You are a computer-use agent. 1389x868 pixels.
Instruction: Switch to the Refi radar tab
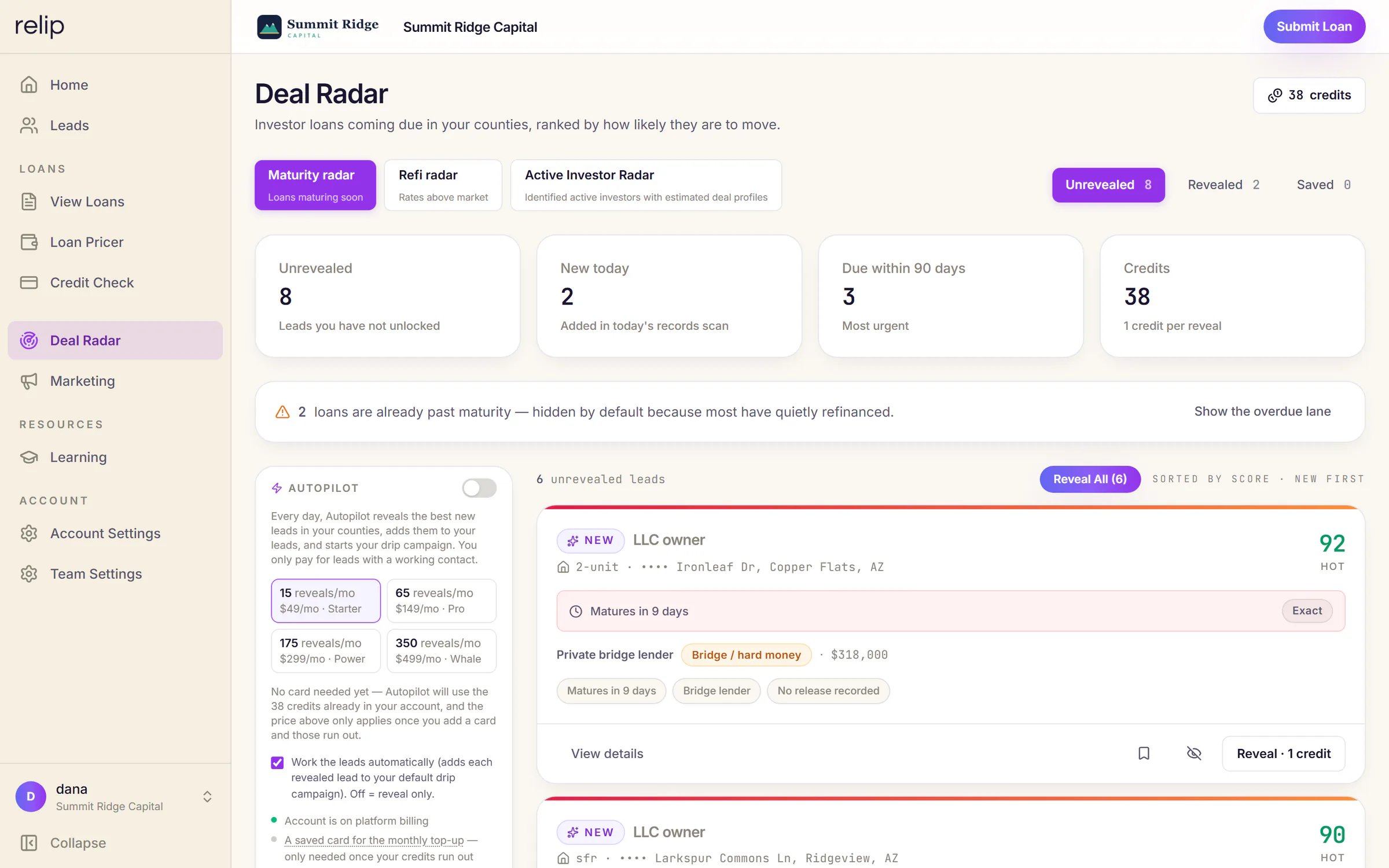(x=443, y=185)
